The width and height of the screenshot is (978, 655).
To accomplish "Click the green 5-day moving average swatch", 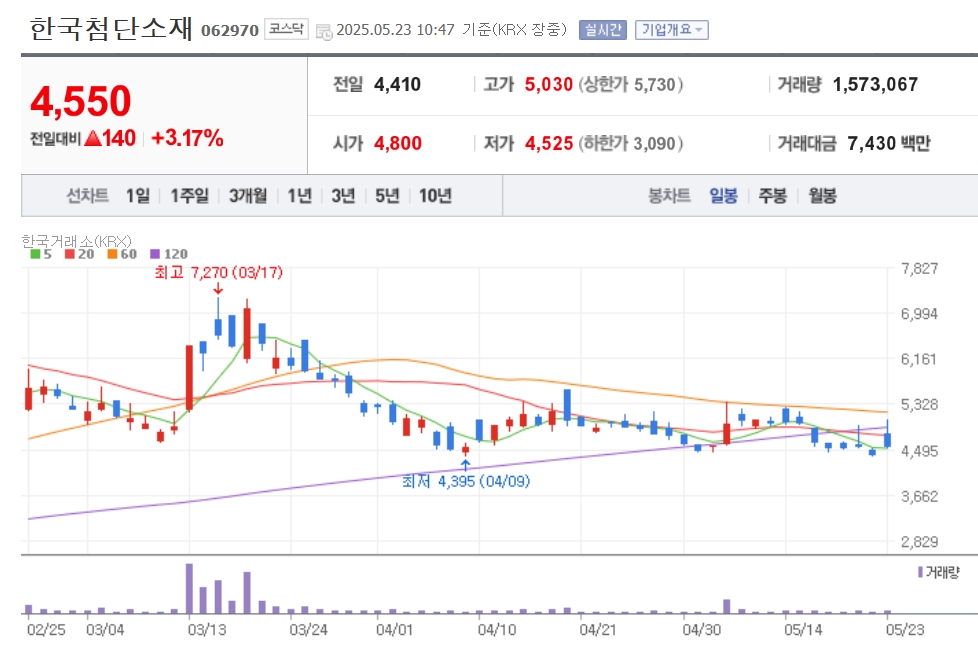I will (36, 254).
